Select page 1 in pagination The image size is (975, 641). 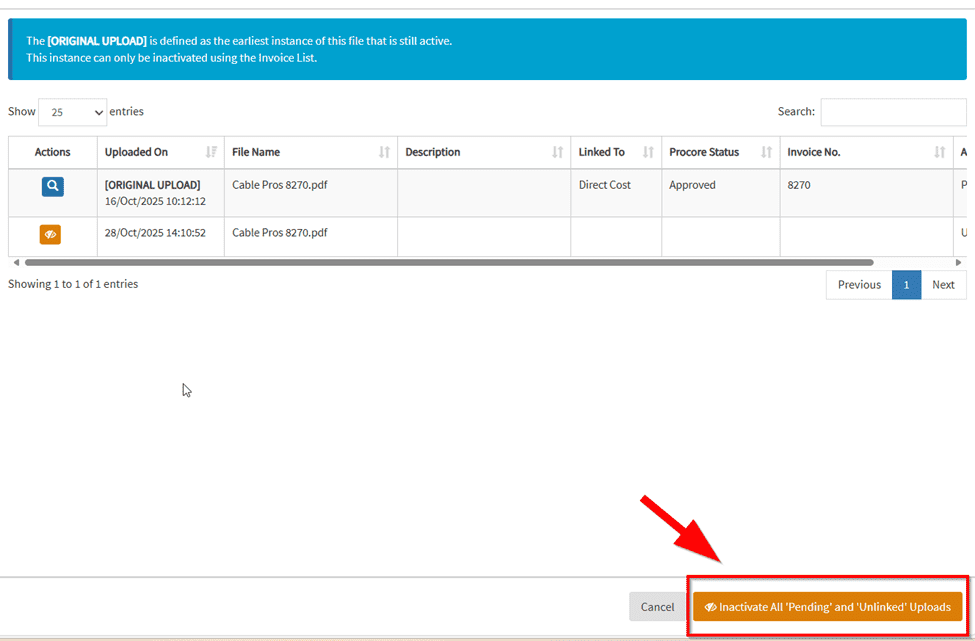(x=906, y=285)
